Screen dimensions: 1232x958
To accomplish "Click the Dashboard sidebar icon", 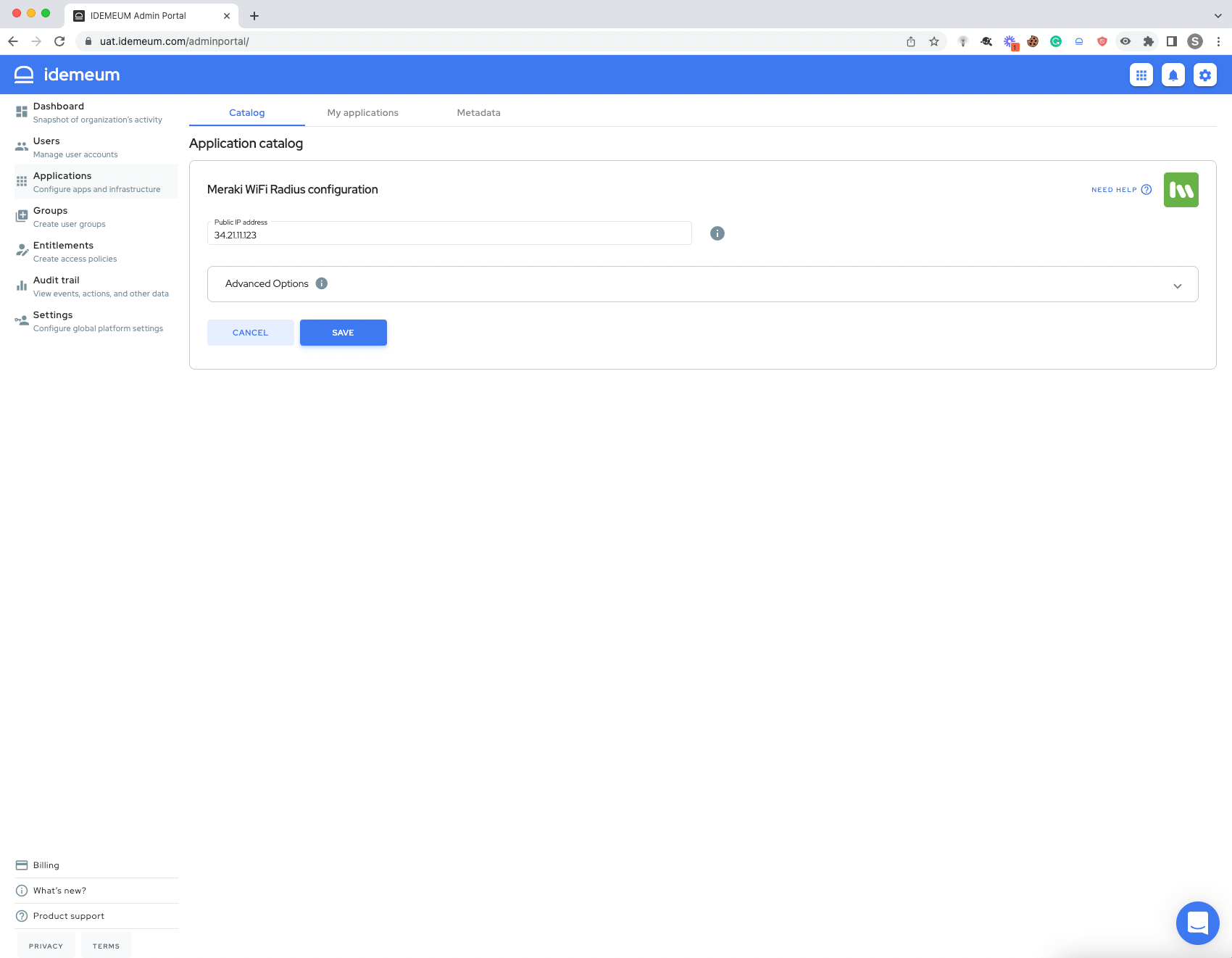I will [22, 112].
